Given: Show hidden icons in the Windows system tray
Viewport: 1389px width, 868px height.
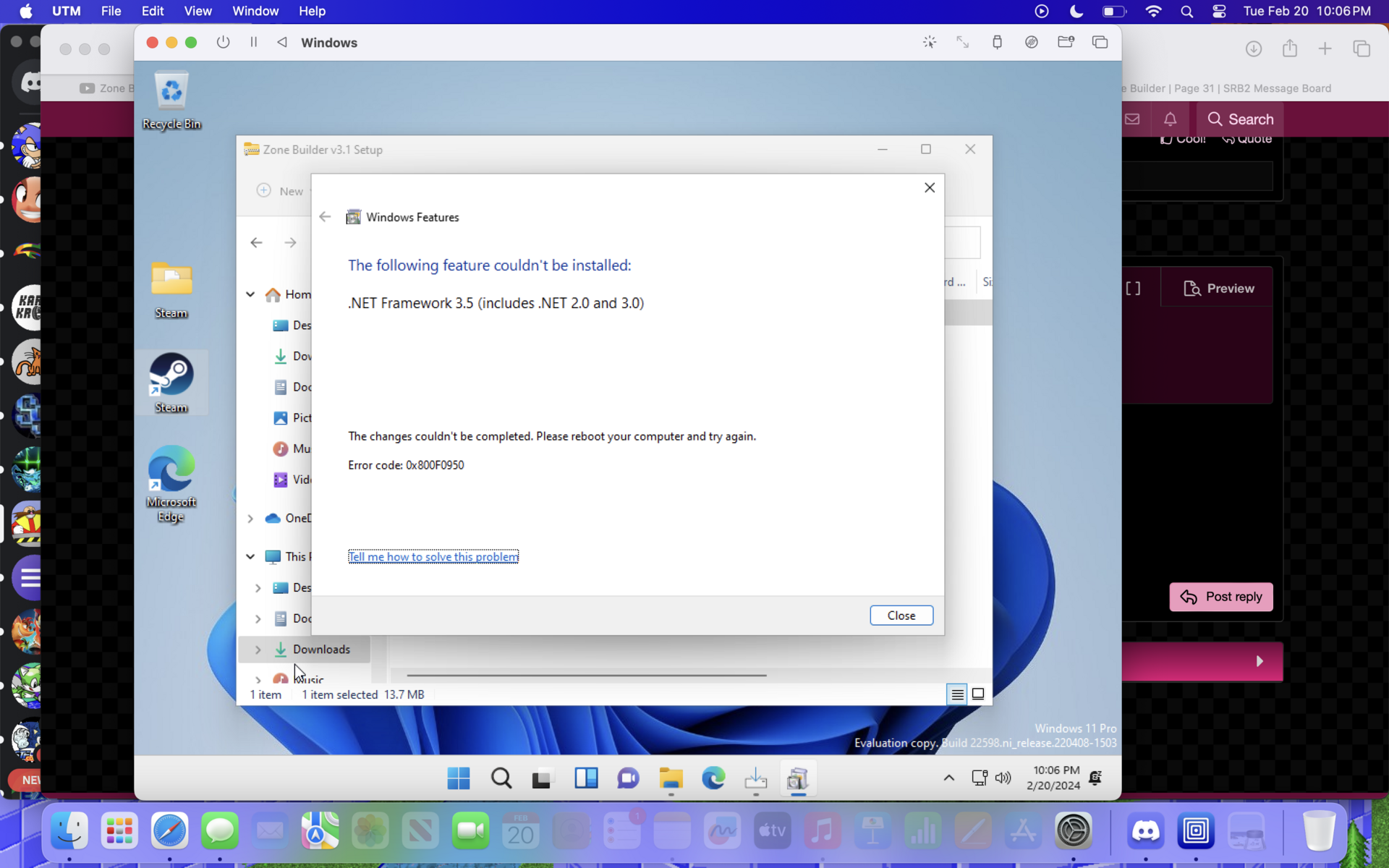Looking at the screenshot, I should click(x=948, y=778).
